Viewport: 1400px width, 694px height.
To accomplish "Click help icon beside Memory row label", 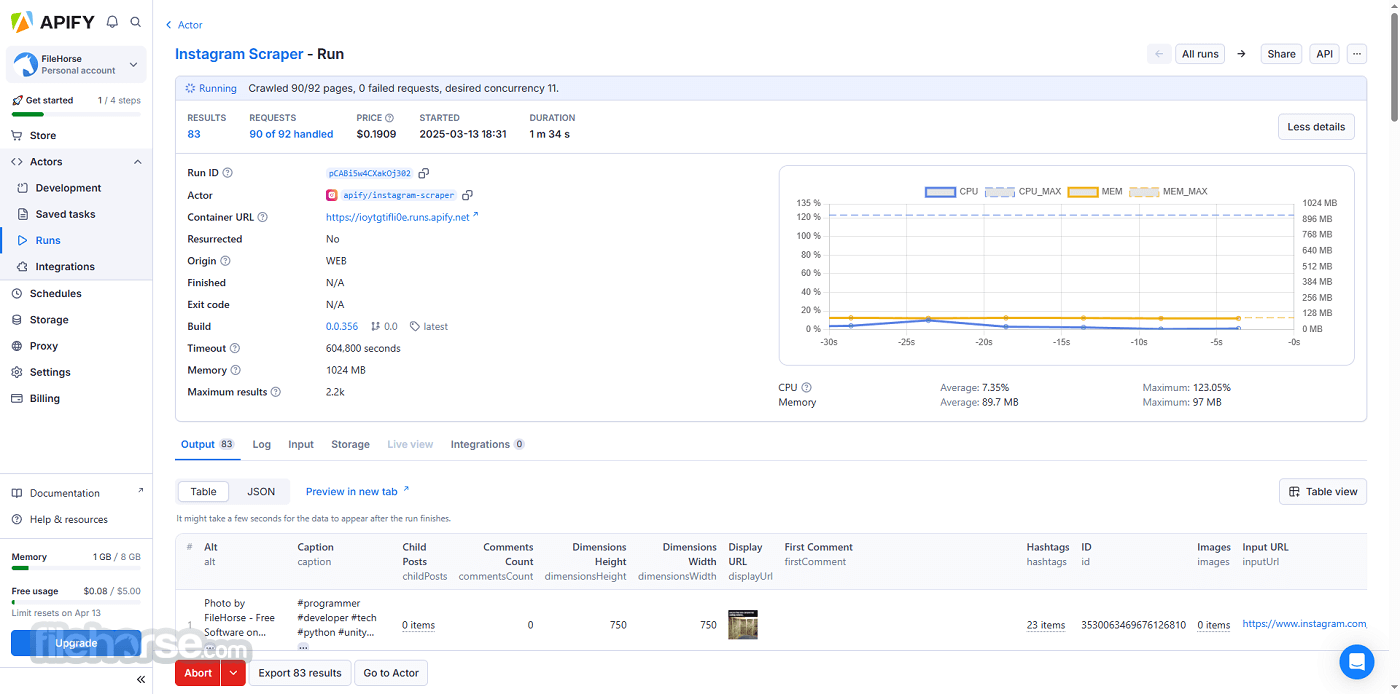I will [x=236, y=370].
